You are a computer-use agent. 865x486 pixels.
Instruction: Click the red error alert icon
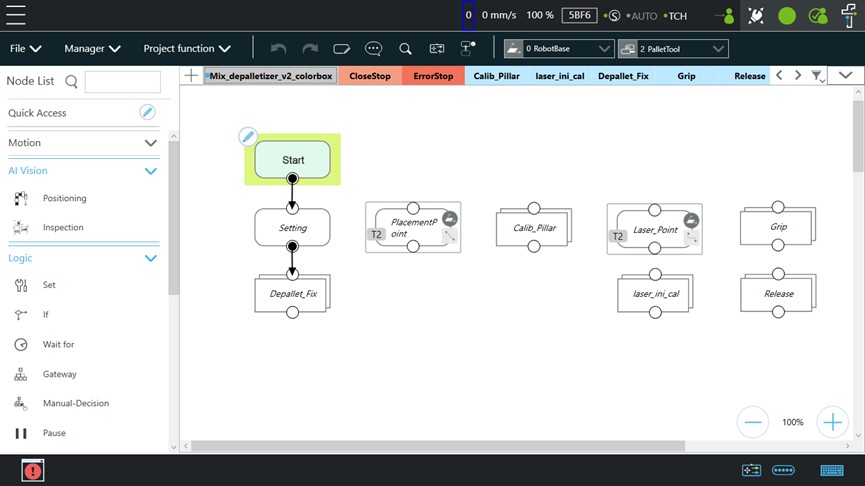click(33, 471)
